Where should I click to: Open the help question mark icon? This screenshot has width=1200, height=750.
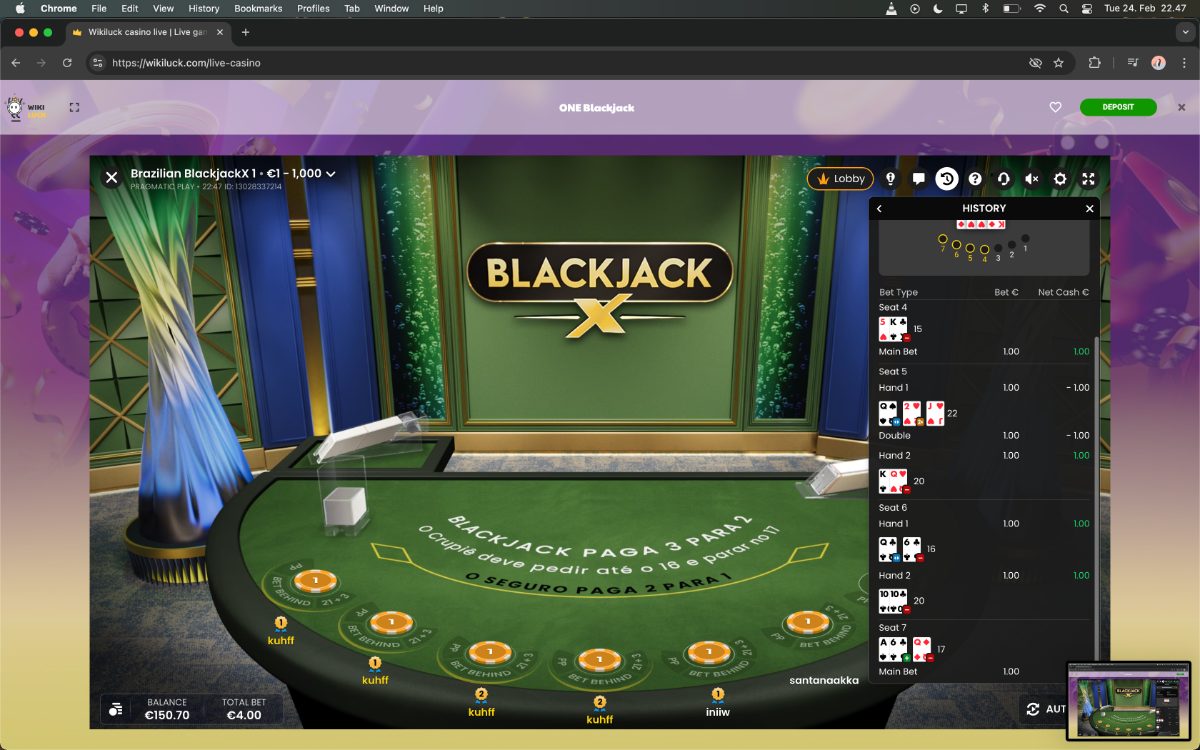coord(975,179)
